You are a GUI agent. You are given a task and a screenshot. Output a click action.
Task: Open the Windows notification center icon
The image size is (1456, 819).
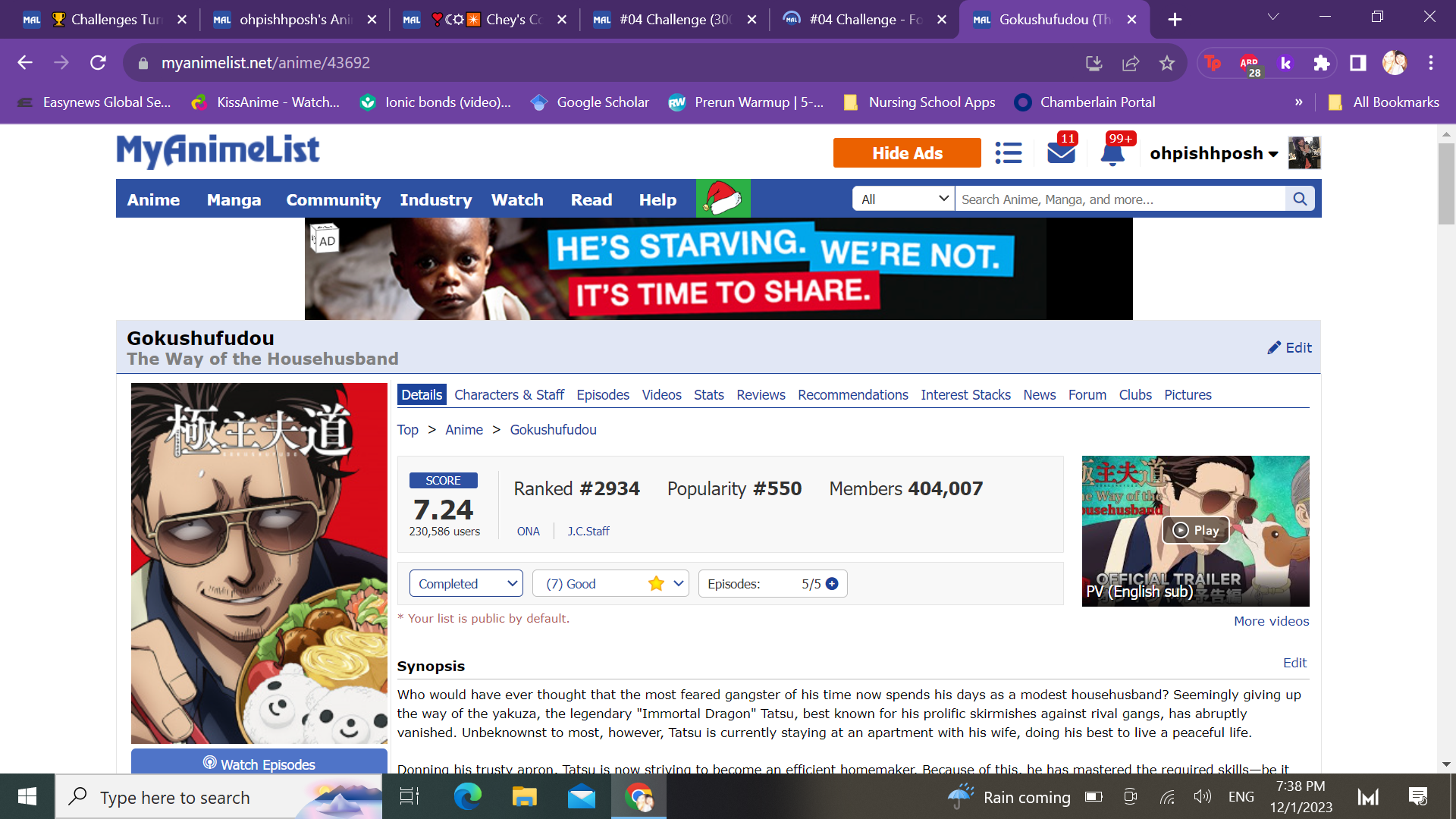coord(1418,796)
